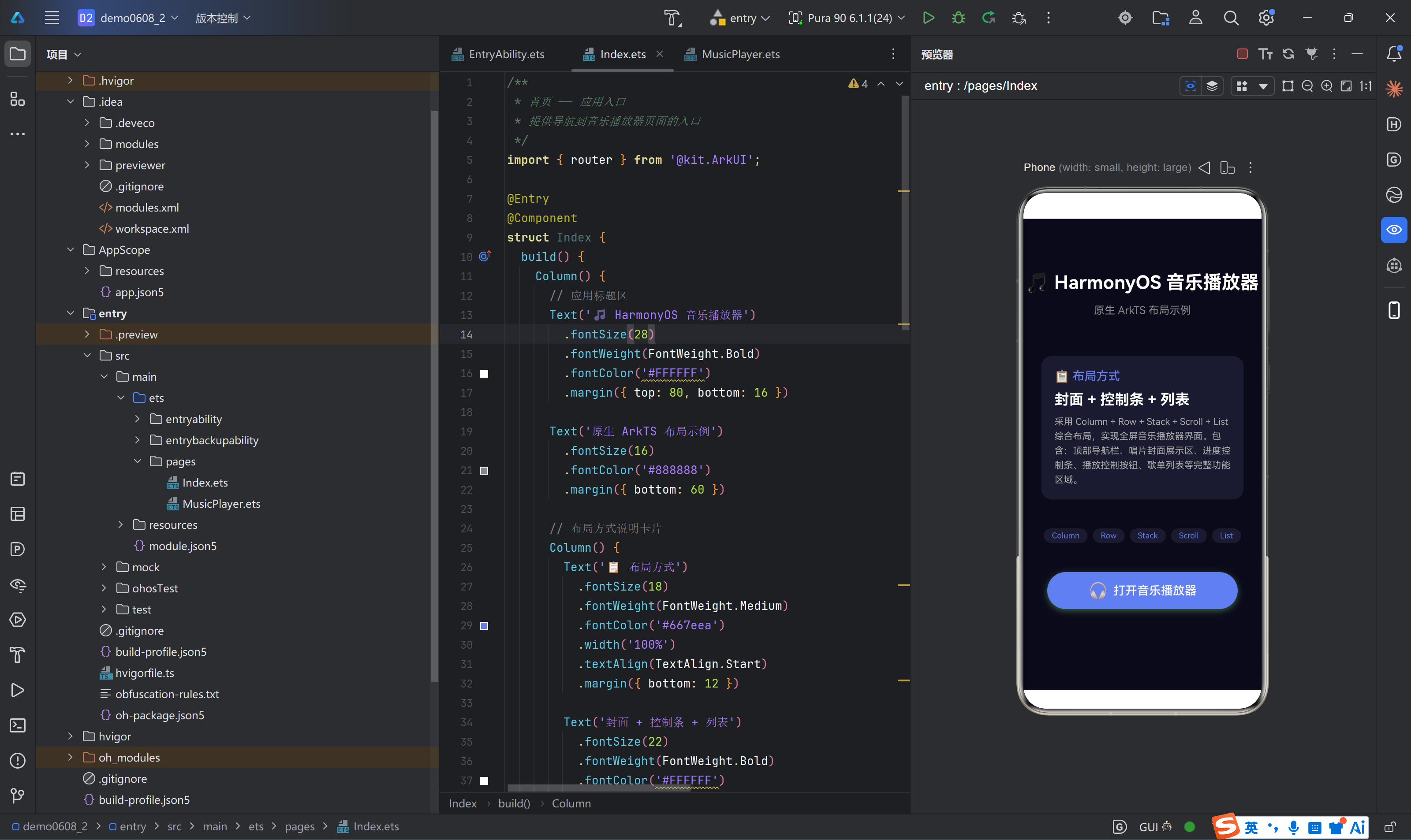The height and width of the screenshot is (840, 1411).
Task: Zoom in the previewer
Action: 1327,86
